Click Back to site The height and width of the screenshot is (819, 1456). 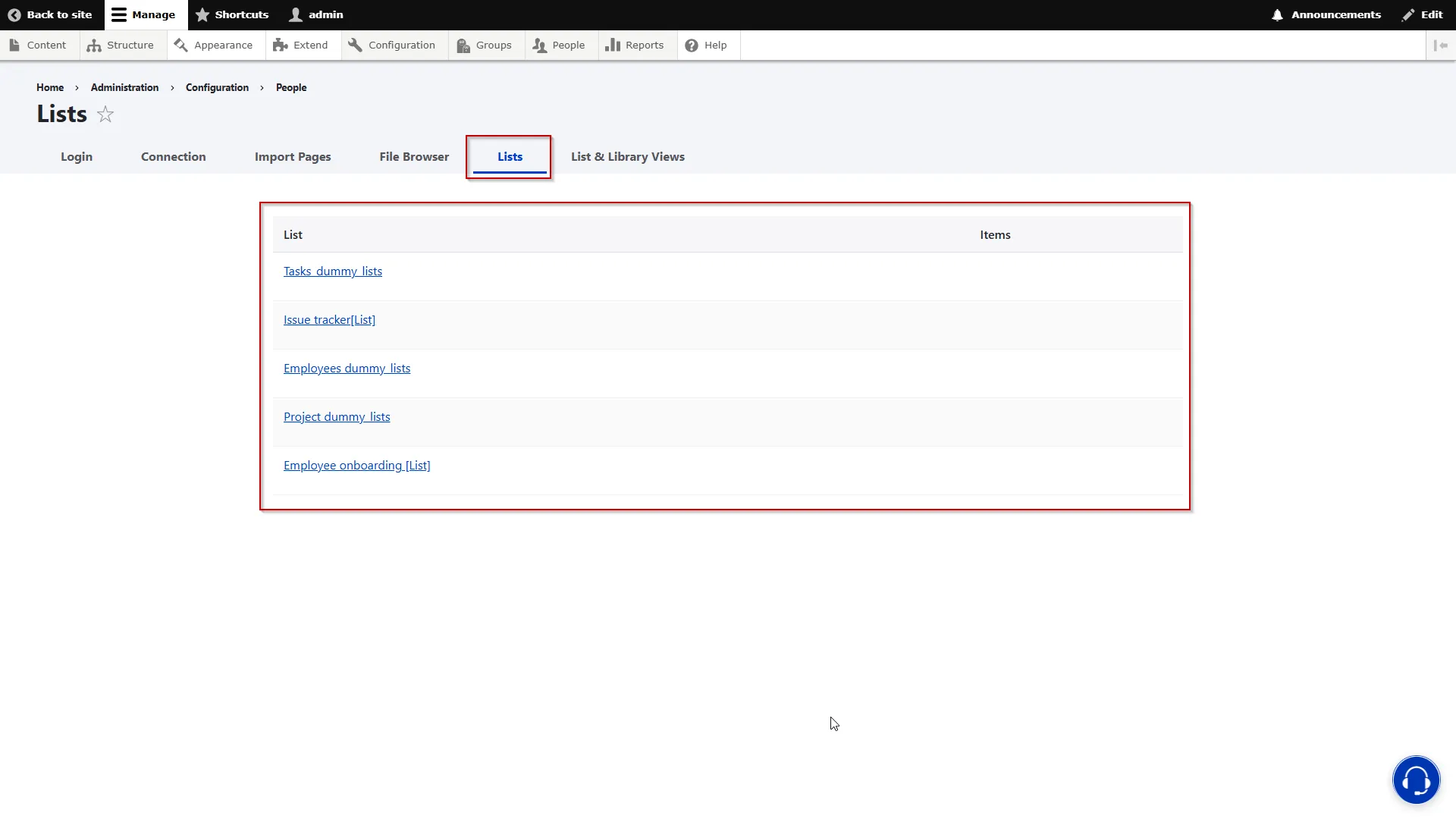pyautogui.click(x=50, y=14)
